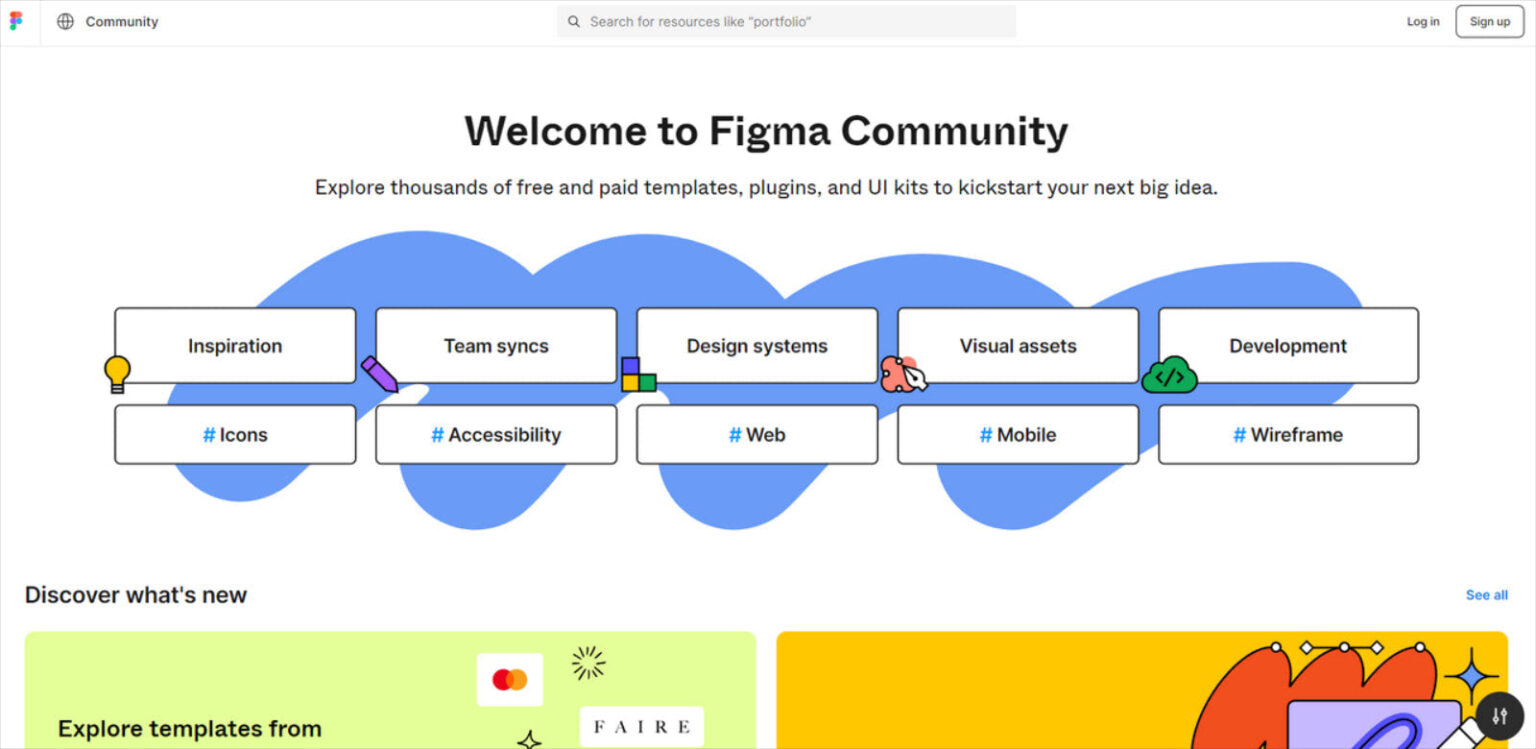Click the cursor sticker near Visual assets
Viewport: 1536px width, 749px height.
905,377
